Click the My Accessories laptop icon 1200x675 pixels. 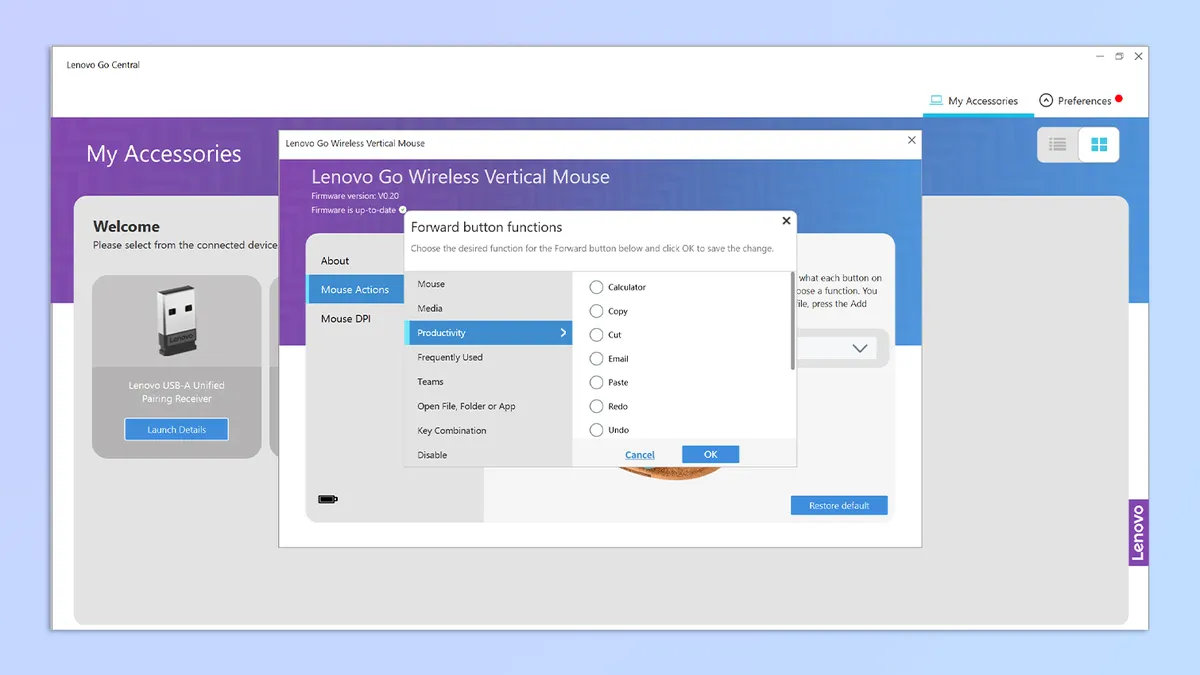pyautogui.click(x=936, y=100)
